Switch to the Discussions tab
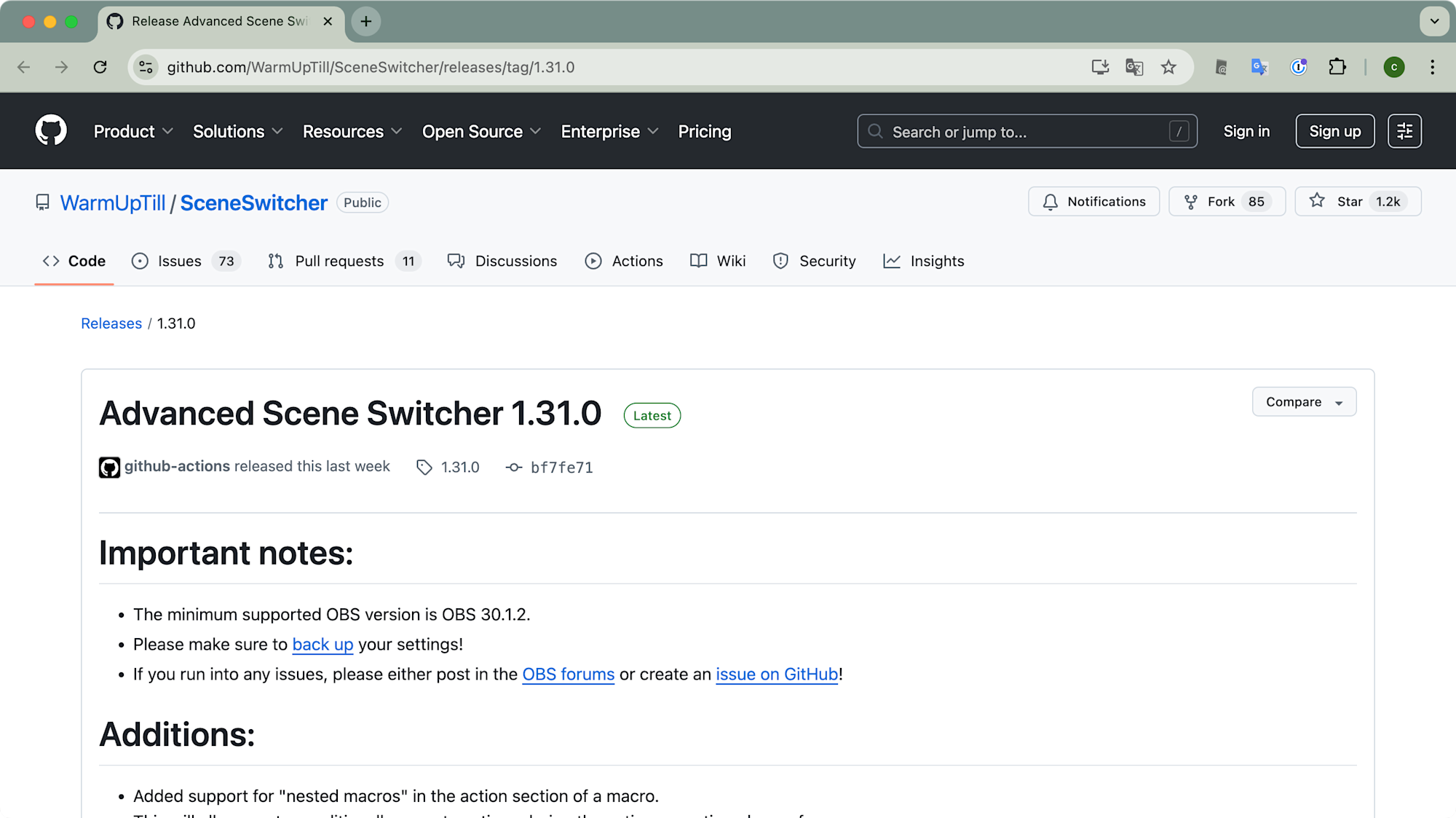 (502, 261)
